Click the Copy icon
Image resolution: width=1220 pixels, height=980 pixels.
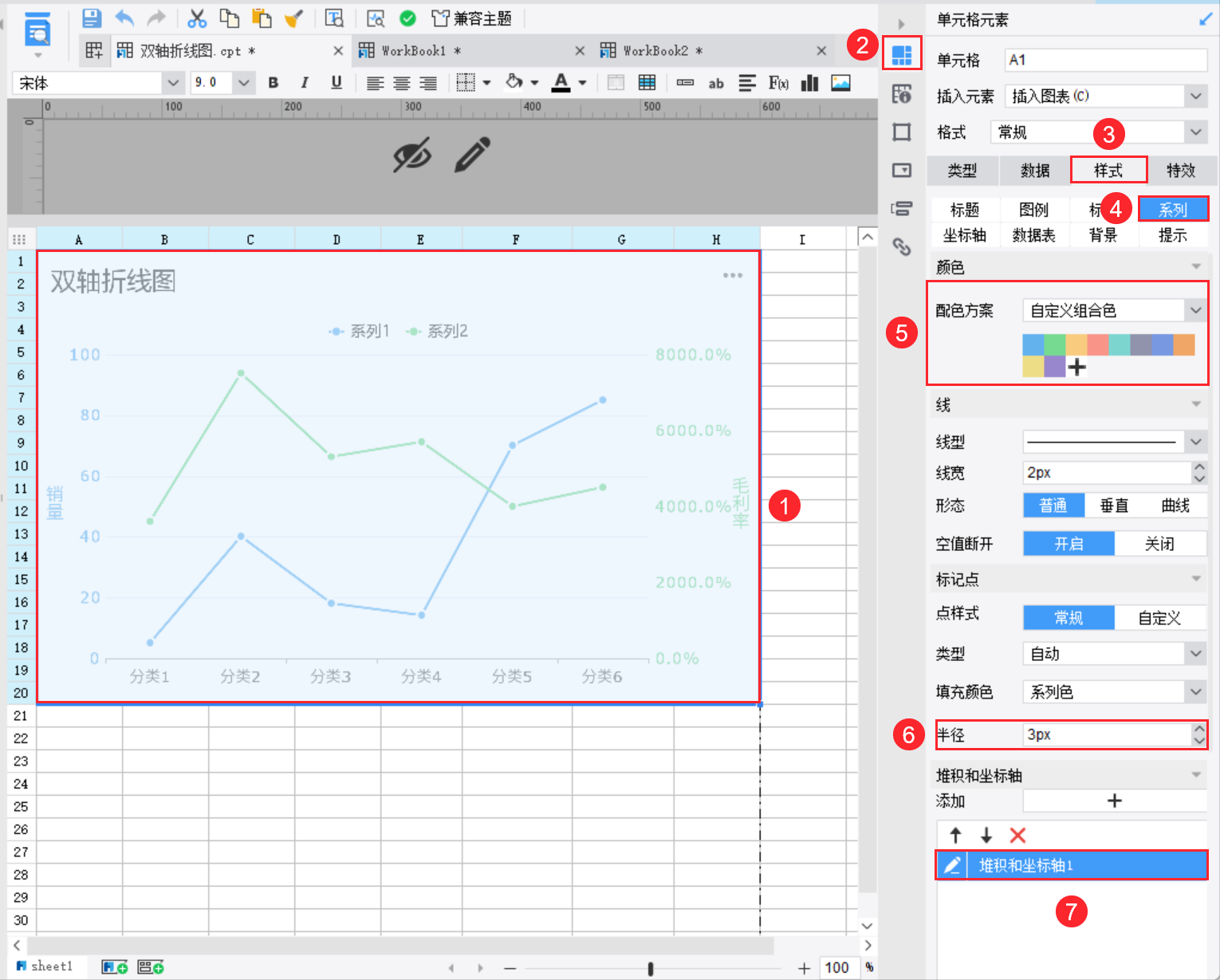pos(230,18)
